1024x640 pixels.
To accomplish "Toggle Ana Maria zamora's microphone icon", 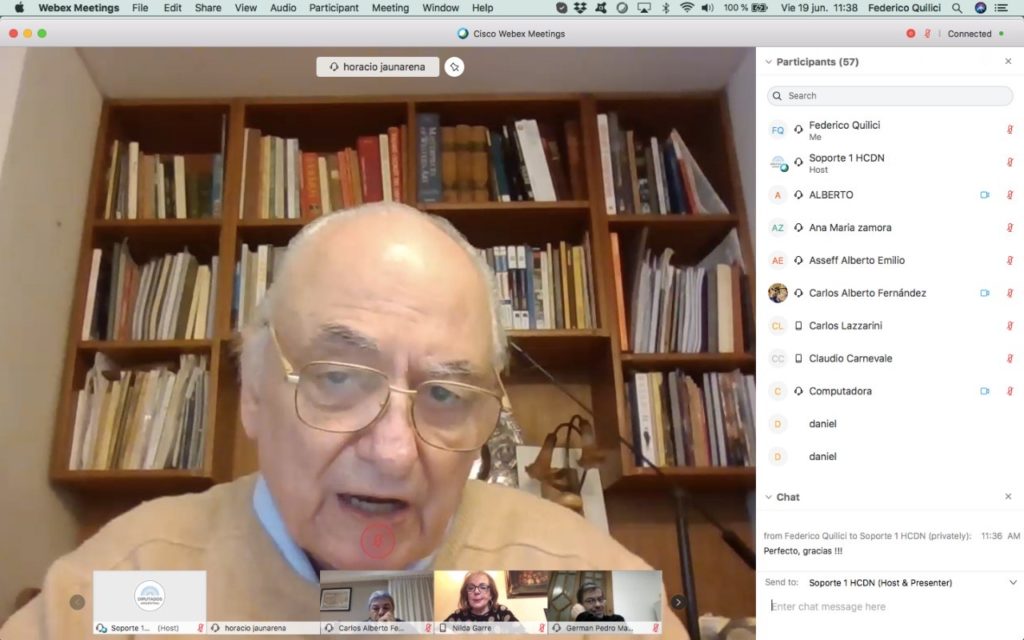I will pos(1010,227).
